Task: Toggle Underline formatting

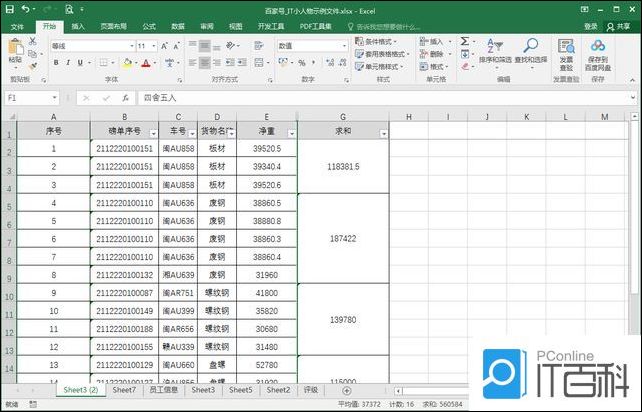Action: tap(80, 63)
